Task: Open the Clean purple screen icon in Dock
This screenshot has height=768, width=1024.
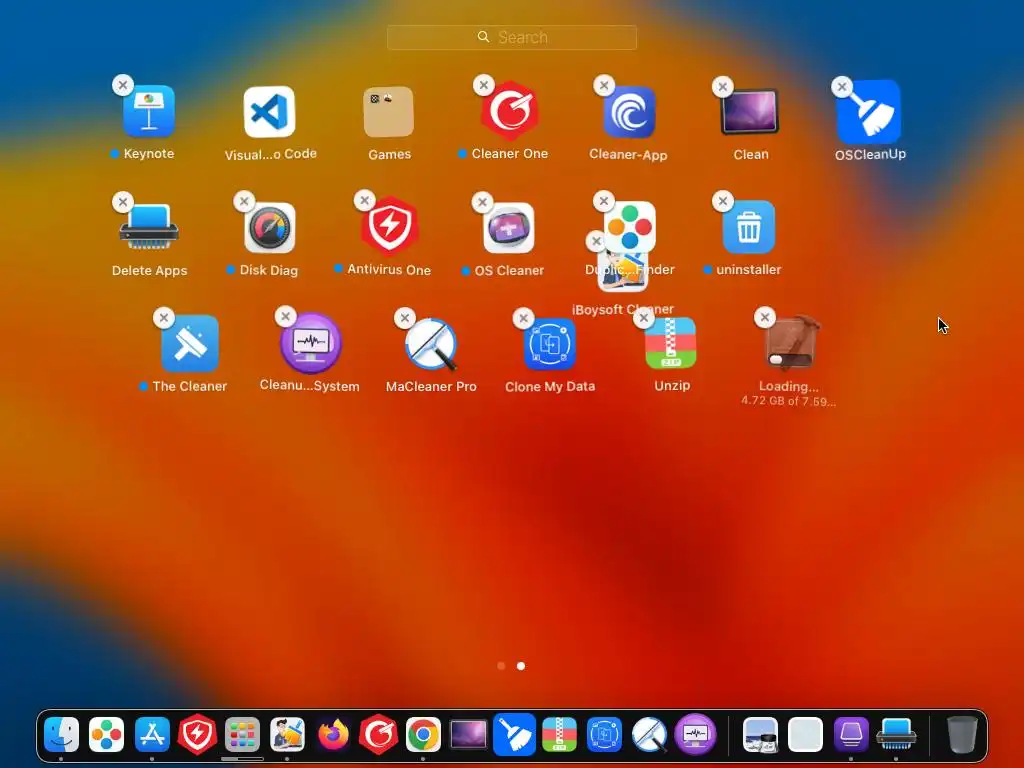Action: coord(468,735)
